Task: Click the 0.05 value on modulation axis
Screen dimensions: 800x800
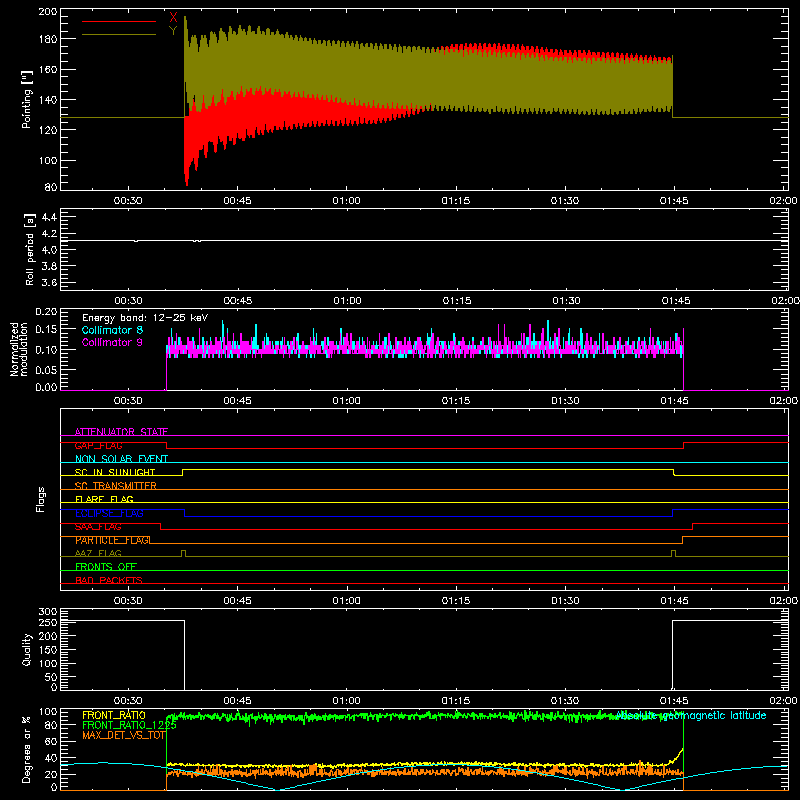Action: 46,369
